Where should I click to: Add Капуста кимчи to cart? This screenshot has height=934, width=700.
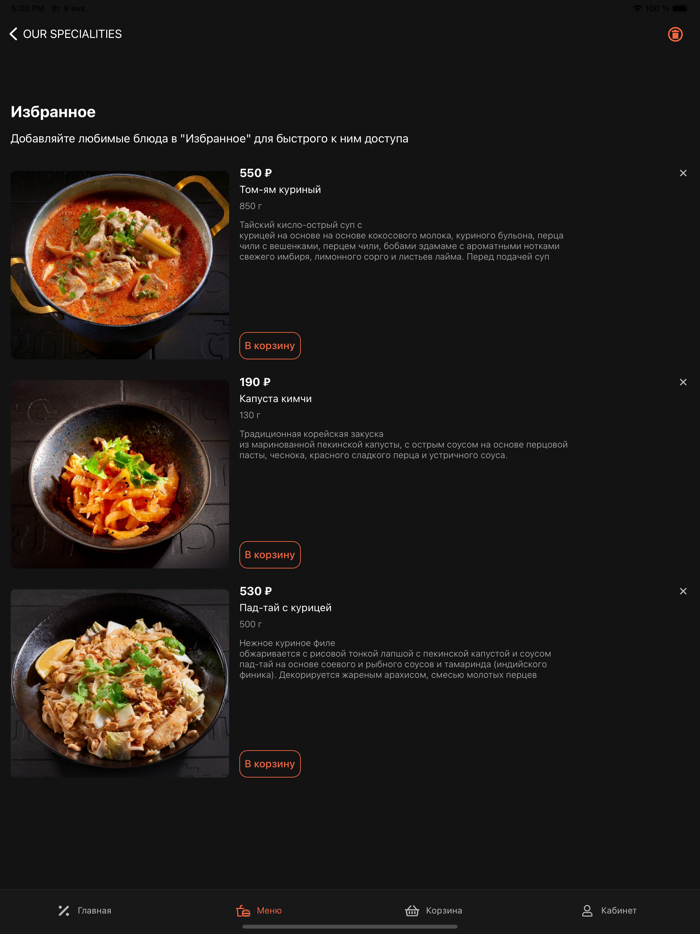[x=270, y=555]
